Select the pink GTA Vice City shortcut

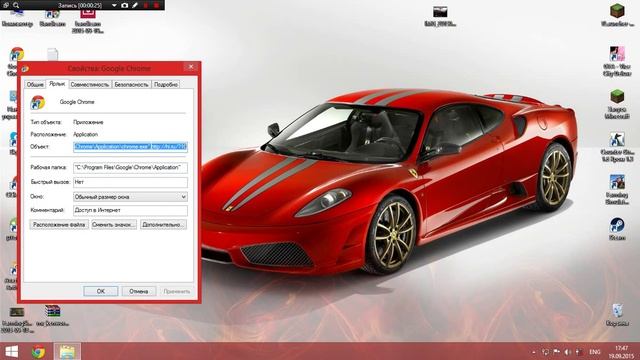[617, 54]
